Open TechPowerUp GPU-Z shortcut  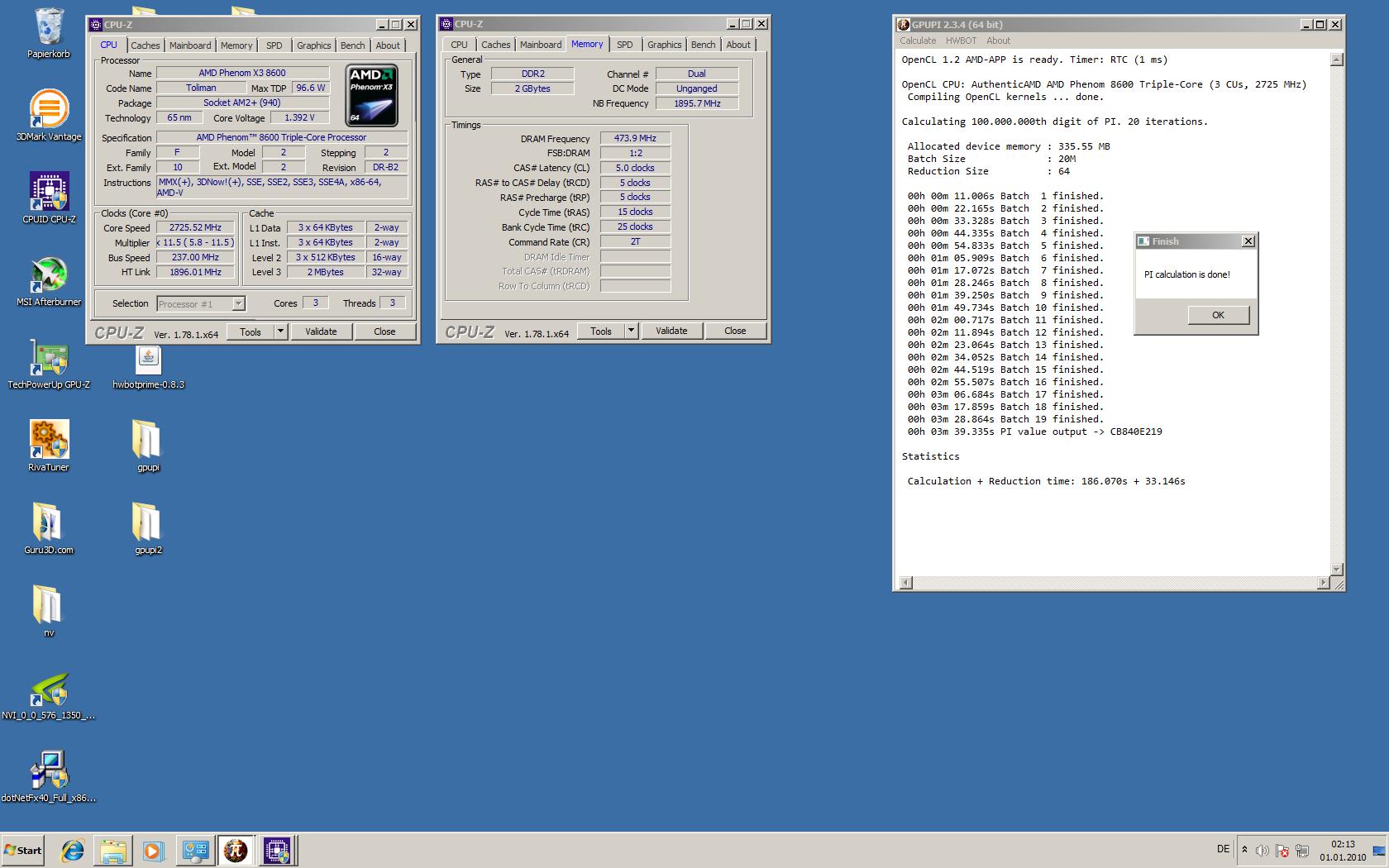[49, 364]
